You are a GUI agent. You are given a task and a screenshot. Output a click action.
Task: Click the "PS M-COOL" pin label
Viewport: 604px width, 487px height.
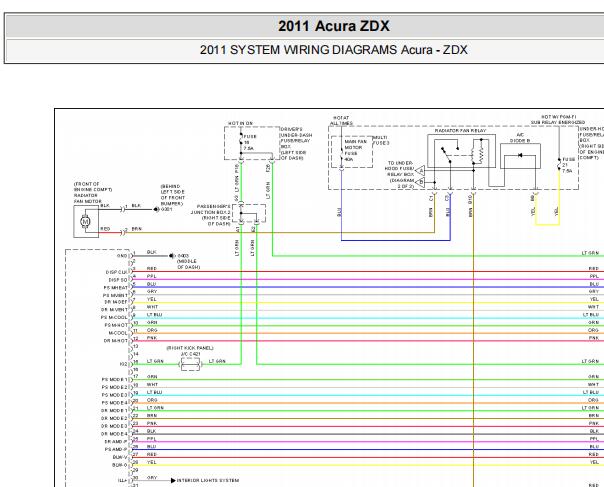coord(114,317)
